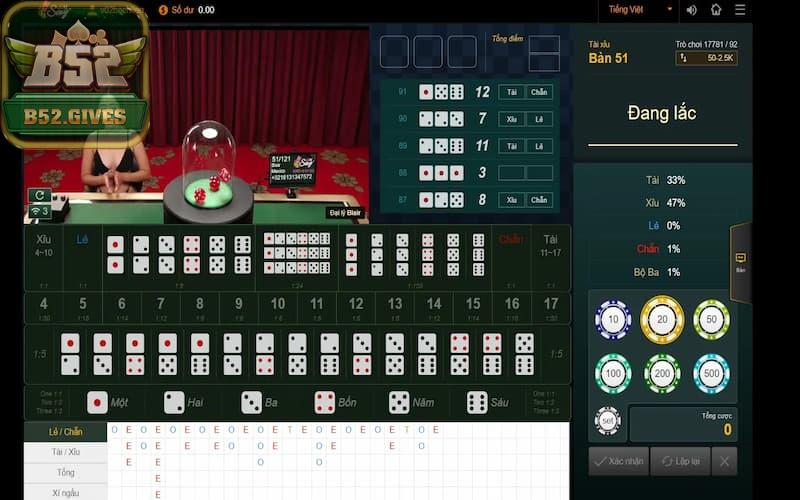Viewport: 800px width, 500px height.
Task: Switch to the Tài / Xỉu history tab
Action: pos(66,452)
